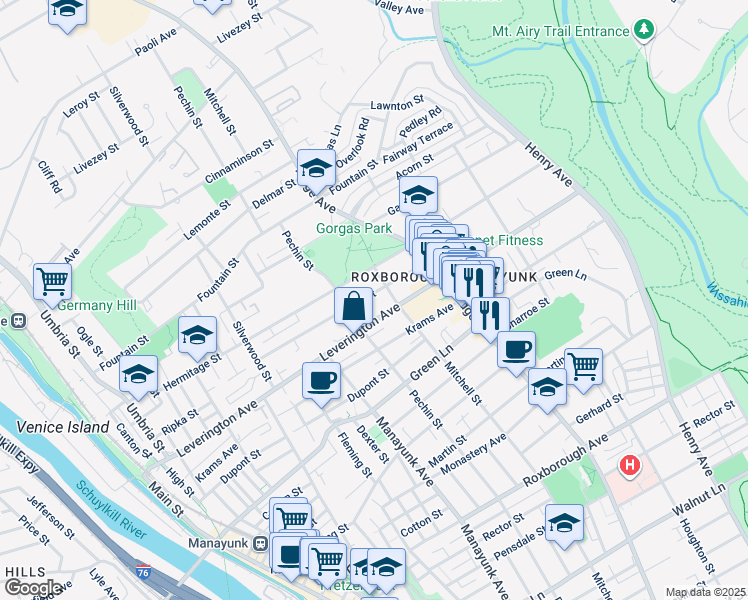Click the Houghton St label
Image resolution: width=748 pixels, height=600 pixels.
[697, 547]
